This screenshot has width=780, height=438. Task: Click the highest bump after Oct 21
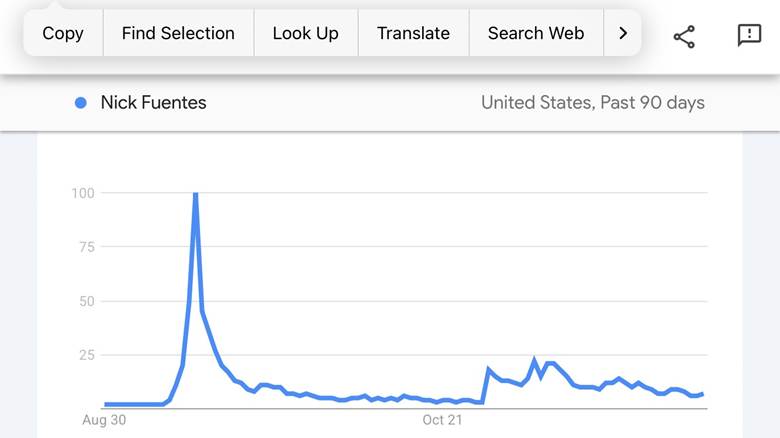tap(535, 361)
